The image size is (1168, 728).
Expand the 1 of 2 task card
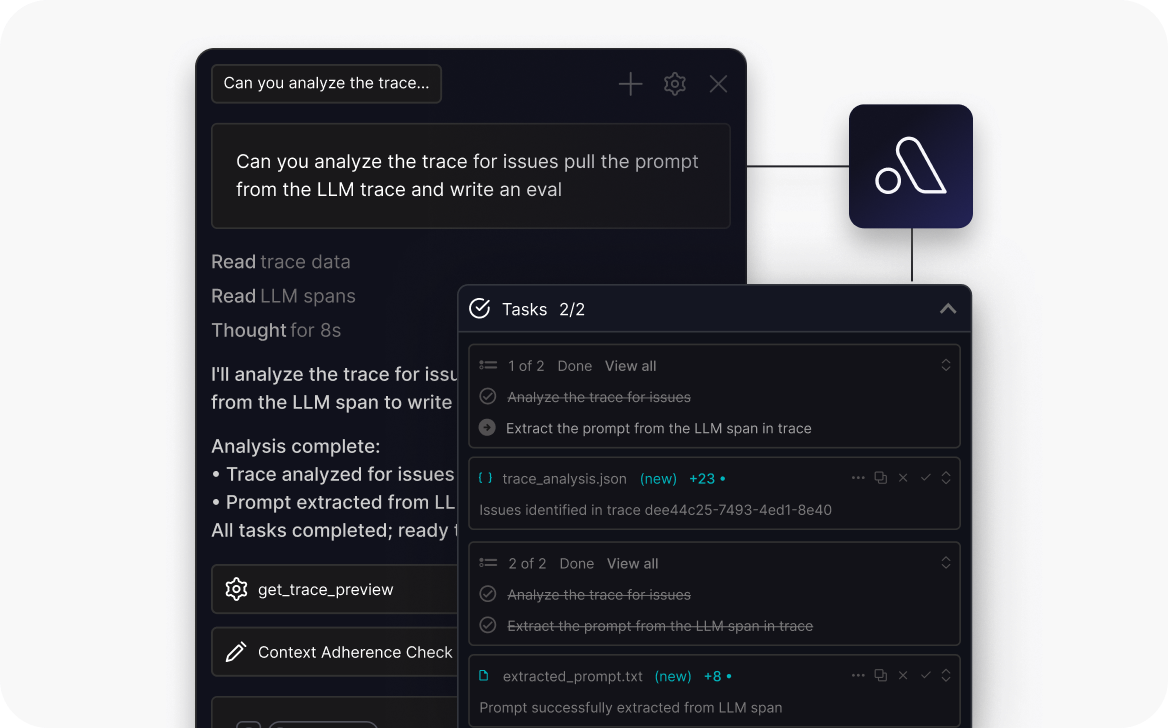coord(946,366)
